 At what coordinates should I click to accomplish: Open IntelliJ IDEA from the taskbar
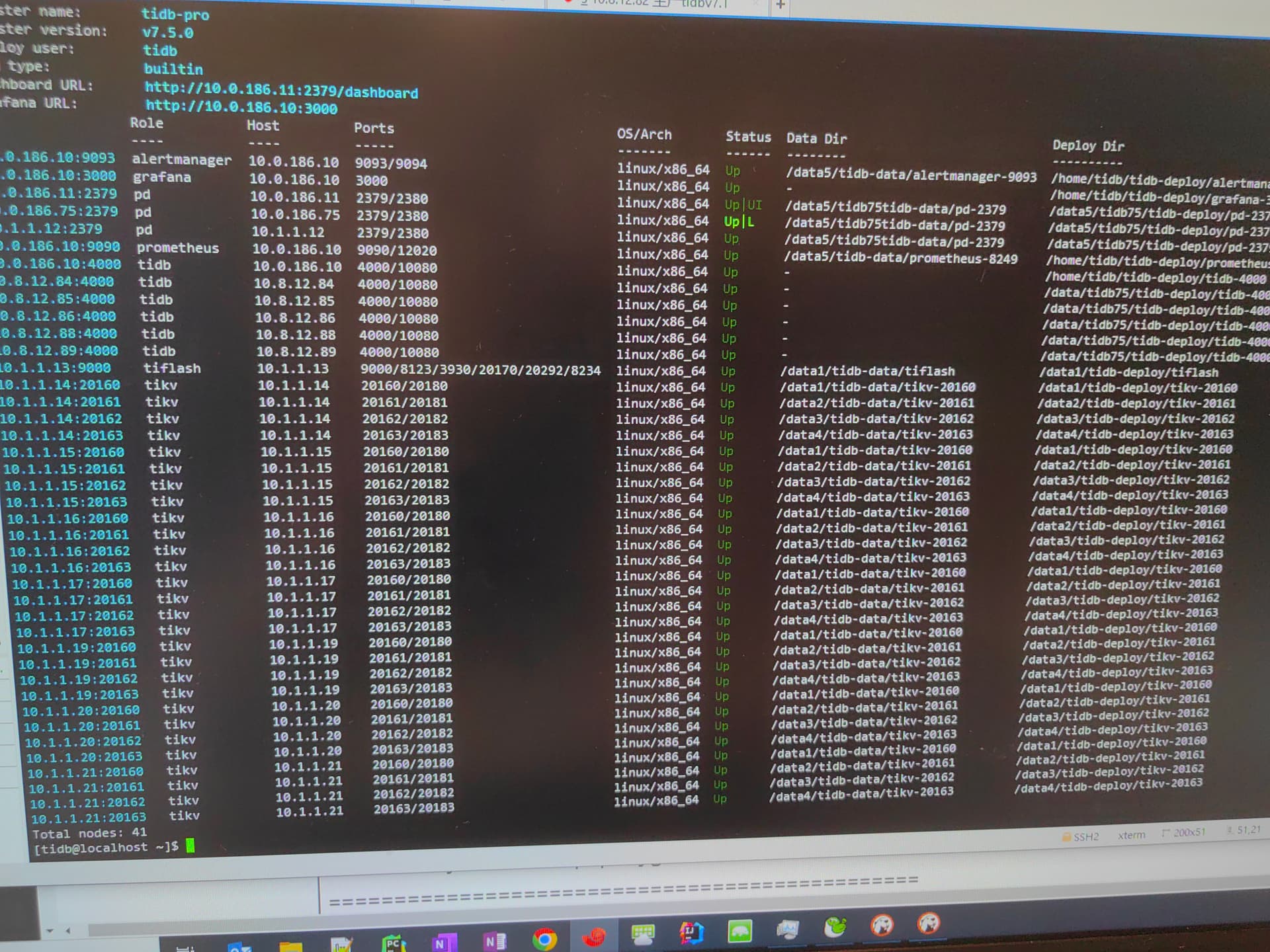point(691,932)
